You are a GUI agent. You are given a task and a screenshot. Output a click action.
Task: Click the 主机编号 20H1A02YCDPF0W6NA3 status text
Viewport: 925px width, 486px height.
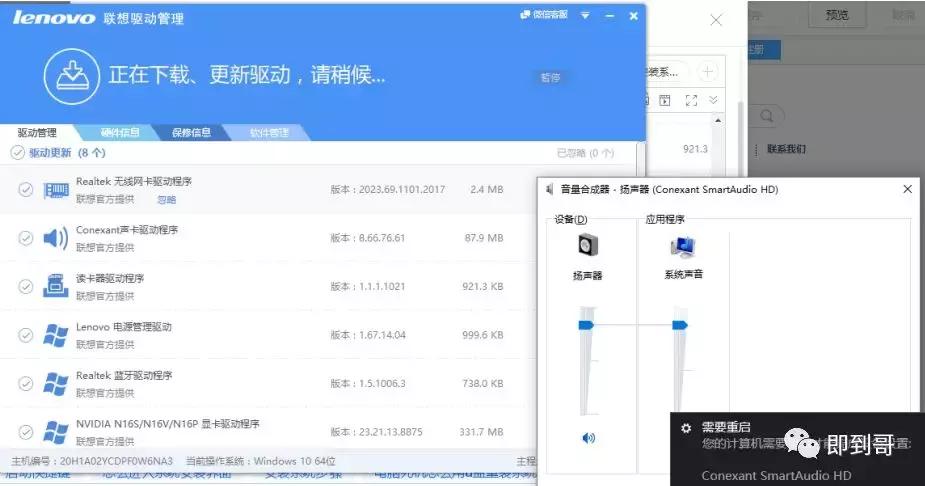(92, 461)
